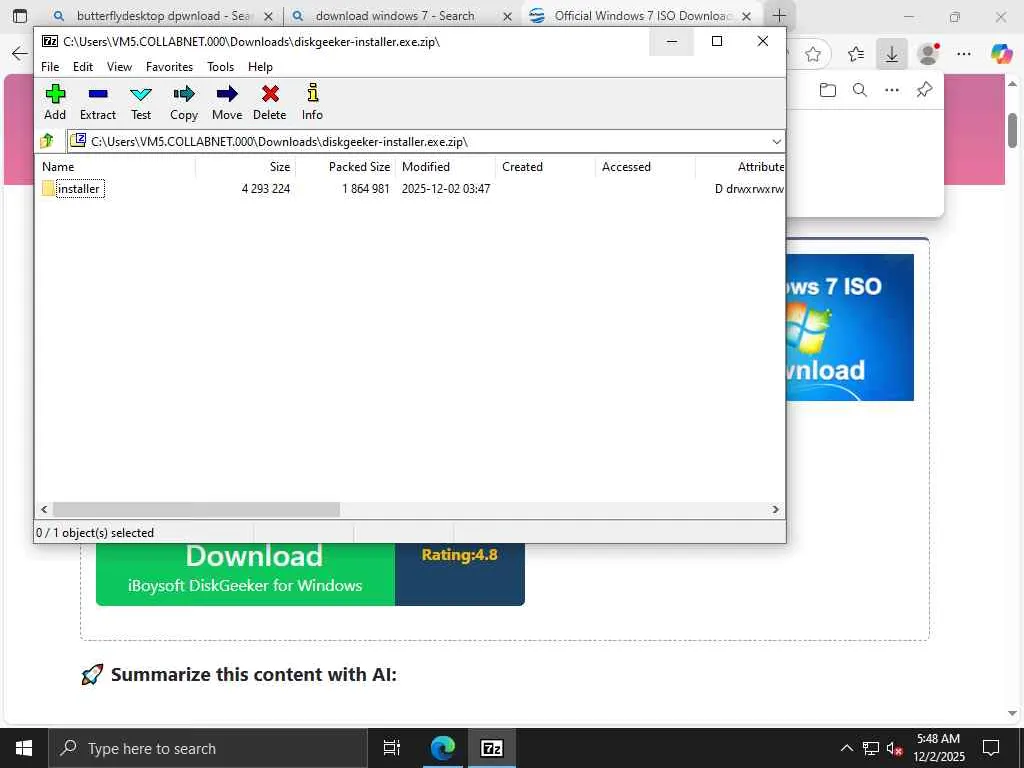
Task: Sort by Size column header
Action: click(246, 167)
